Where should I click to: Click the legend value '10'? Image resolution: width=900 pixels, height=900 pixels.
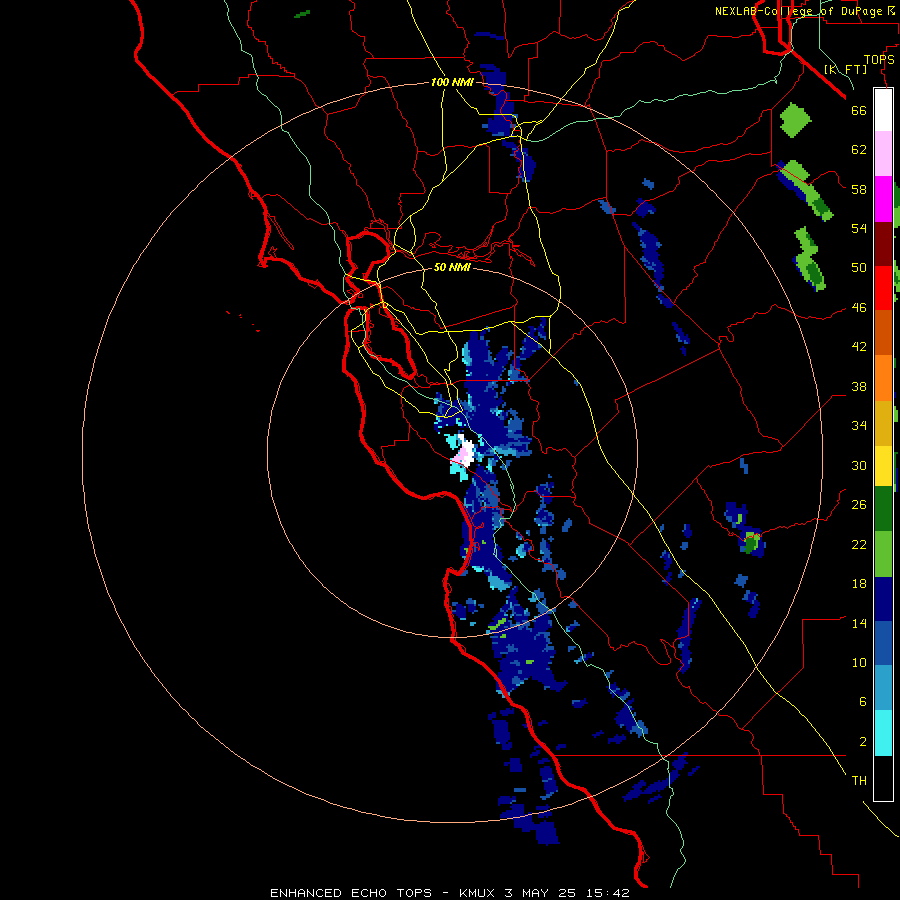(859, 662)
